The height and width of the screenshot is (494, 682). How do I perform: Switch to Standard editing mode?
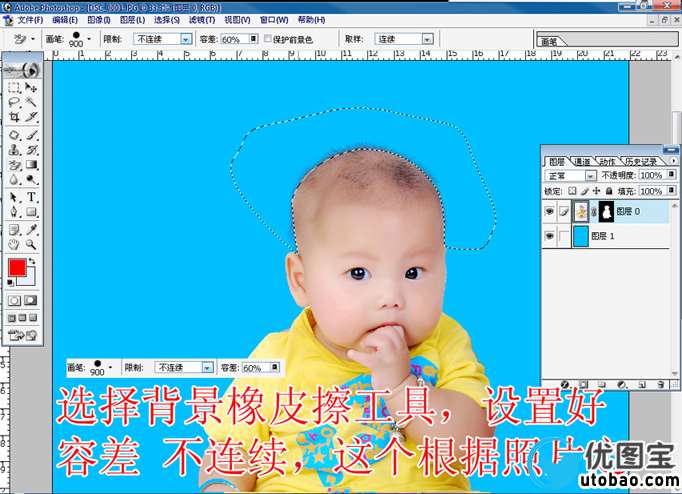(14, 300)
